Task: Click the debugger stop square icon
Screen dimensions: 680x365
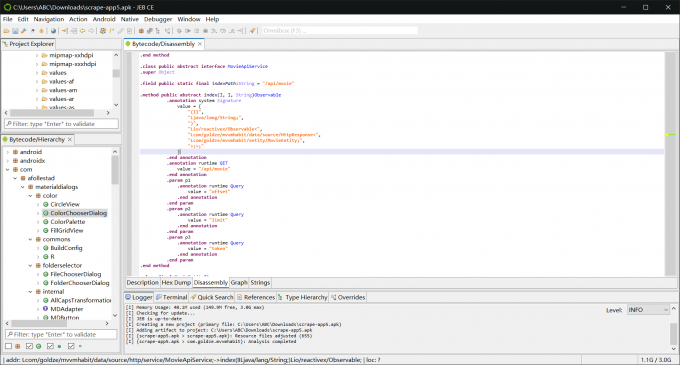Action: pos(206,31)
